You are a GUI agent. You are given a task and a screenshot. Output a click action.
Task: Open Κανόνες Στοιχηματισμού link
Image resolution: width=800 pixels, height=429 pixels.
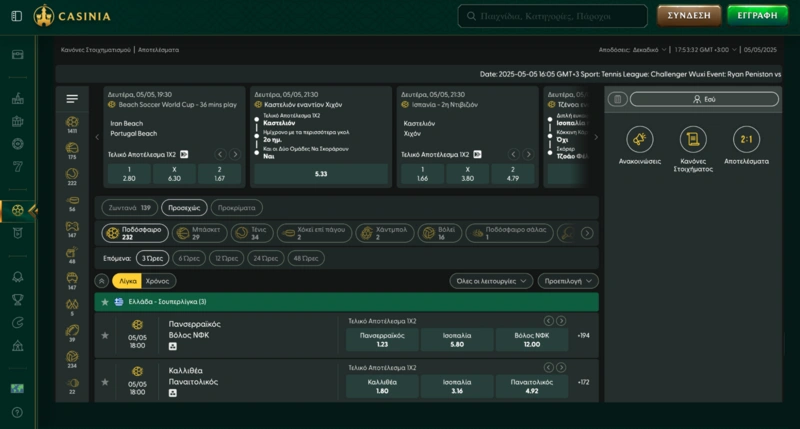pyautogui.click(x=95, y=50)
